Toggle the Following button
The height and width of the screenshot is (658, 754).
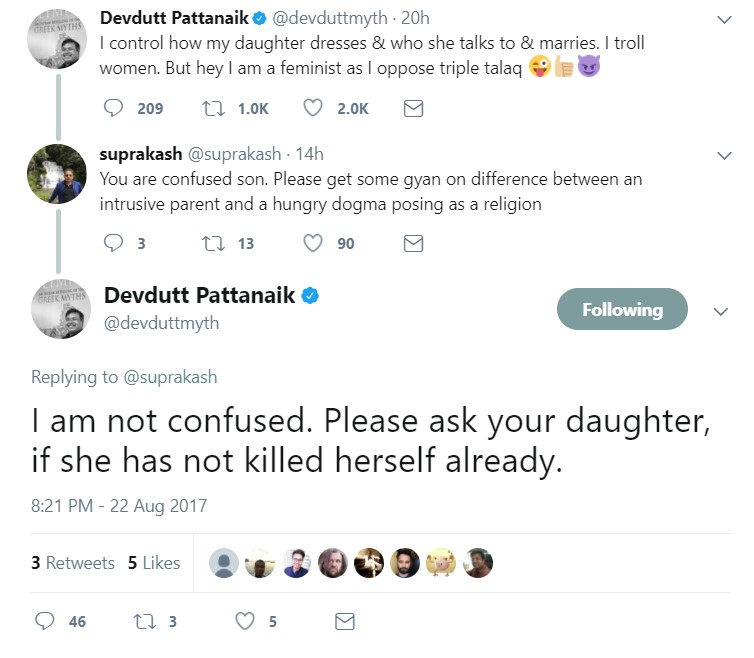tap(622, 310)
